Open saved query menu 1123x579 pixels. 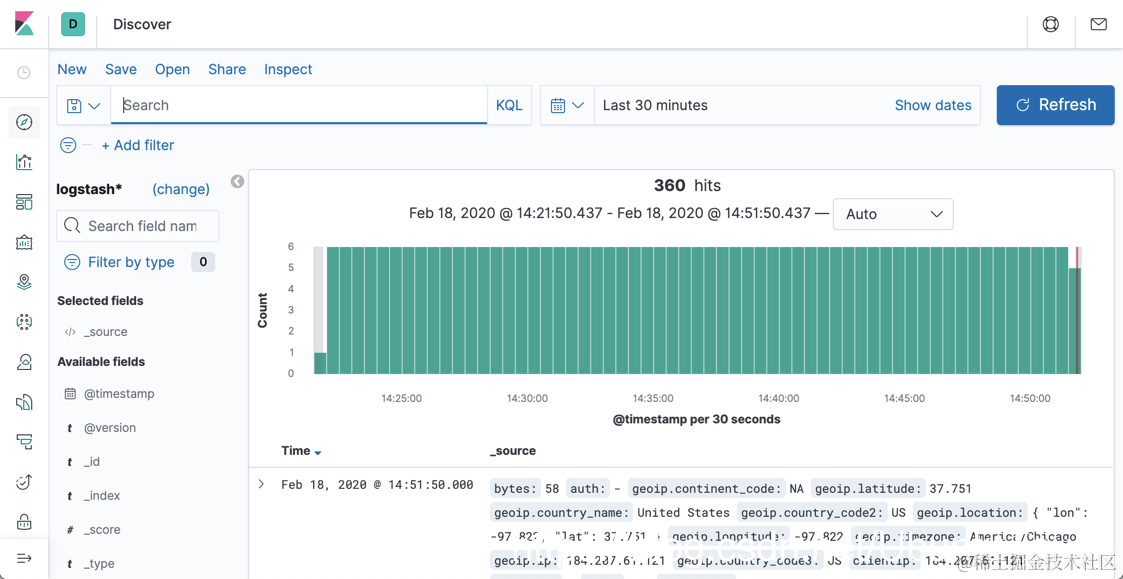84,106
